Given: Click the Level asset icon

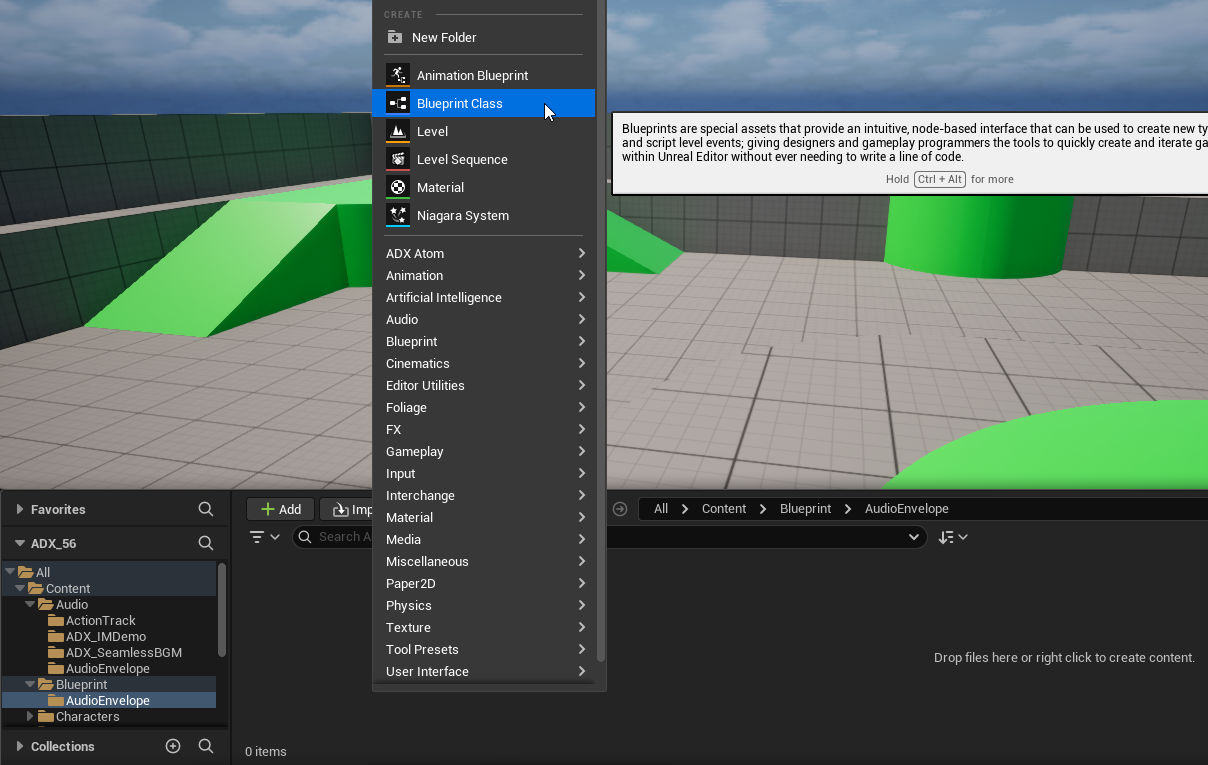Looking at the screenshot, I should (398, 131).
